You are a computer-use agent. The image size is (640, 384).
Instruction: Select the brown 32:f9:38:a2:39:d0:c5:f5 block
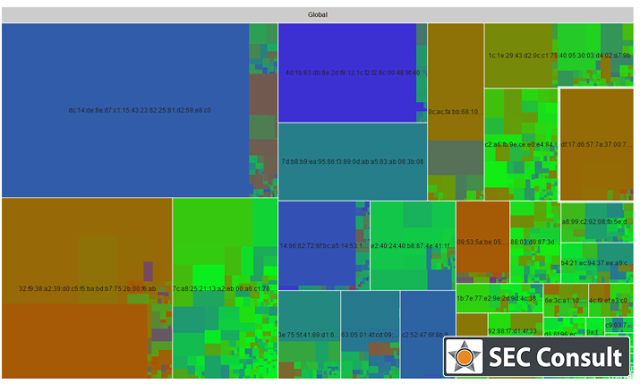(x=87, y=289)
